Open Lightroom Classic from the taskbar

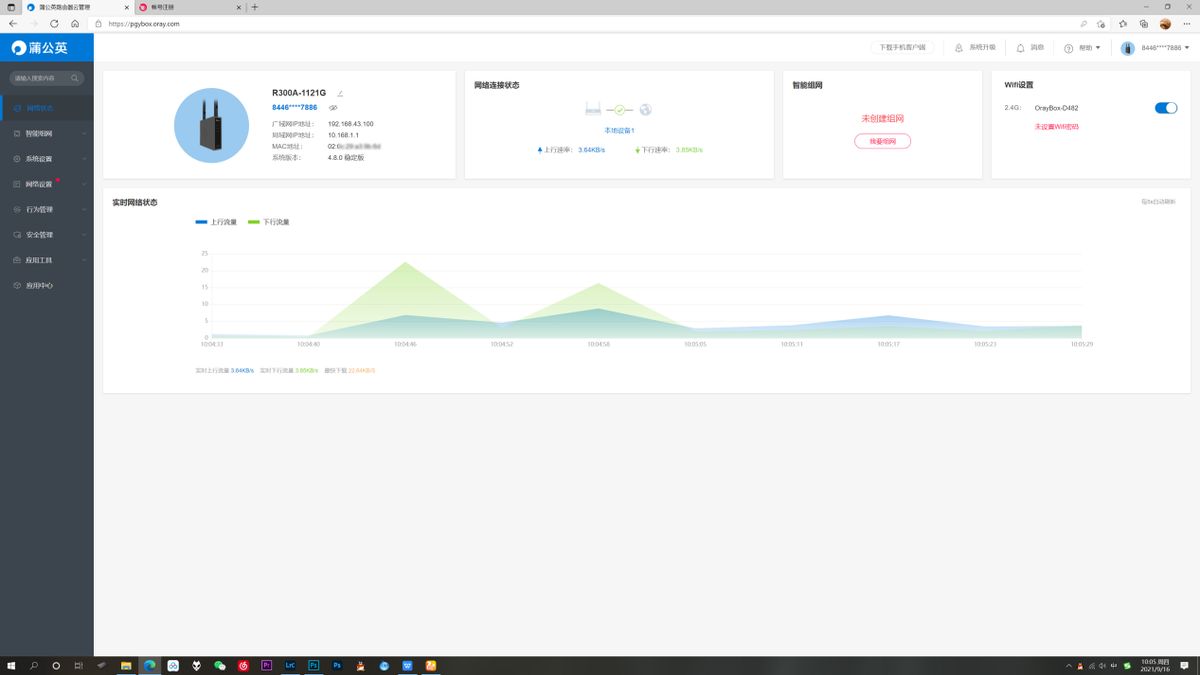[x=290, y=665]
